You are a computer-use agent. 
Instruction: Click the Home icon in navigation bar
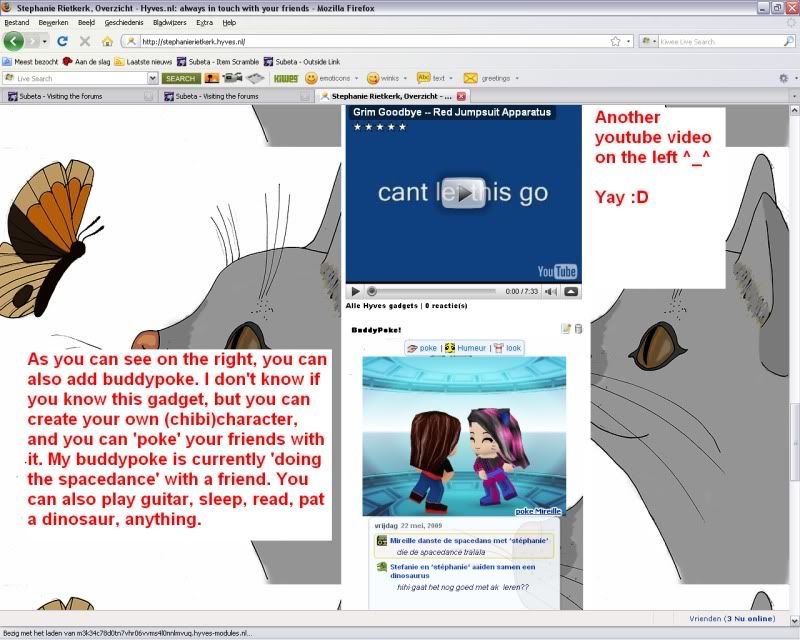(107, 41)
